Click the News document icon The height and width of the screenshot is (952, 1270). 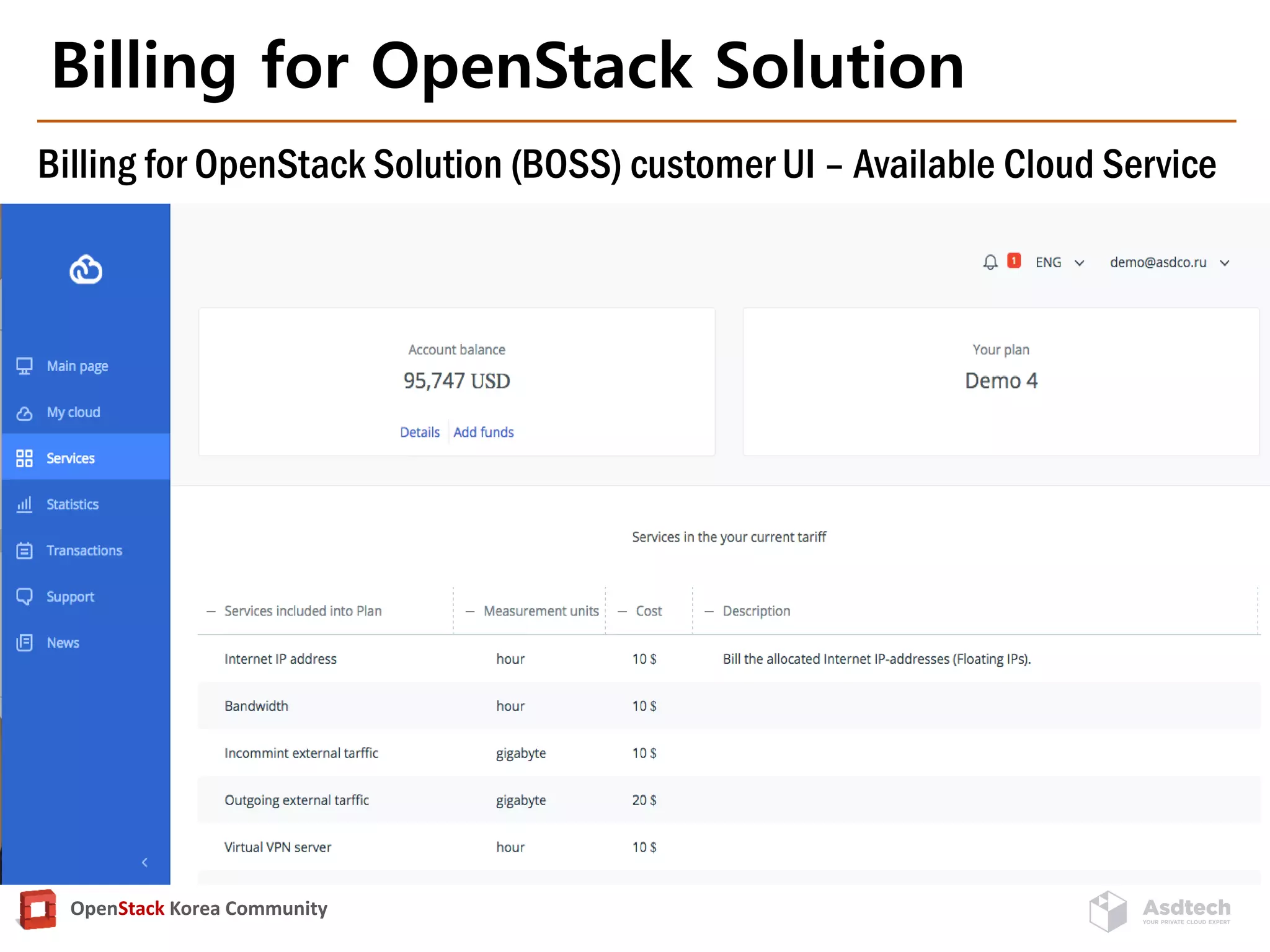pyautogui.click(x=24, y=642)
